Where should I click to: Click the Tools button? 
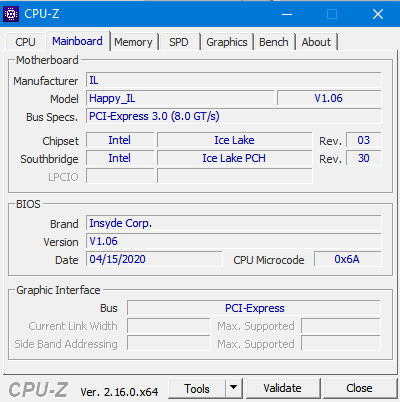tap(197, 388)
